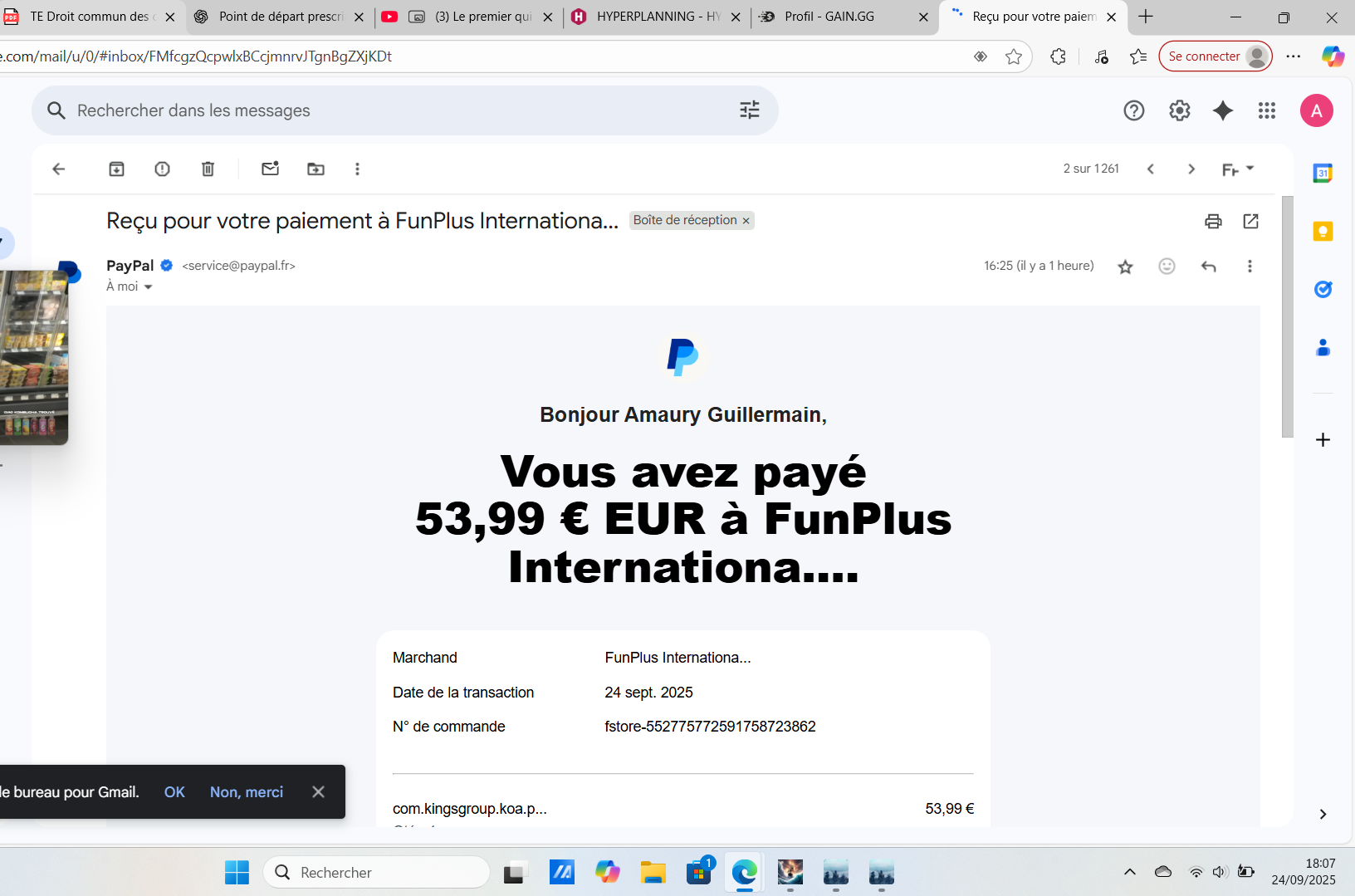
Task: Open clock and date 24/09/2025
Action: tap(1304, 872)
